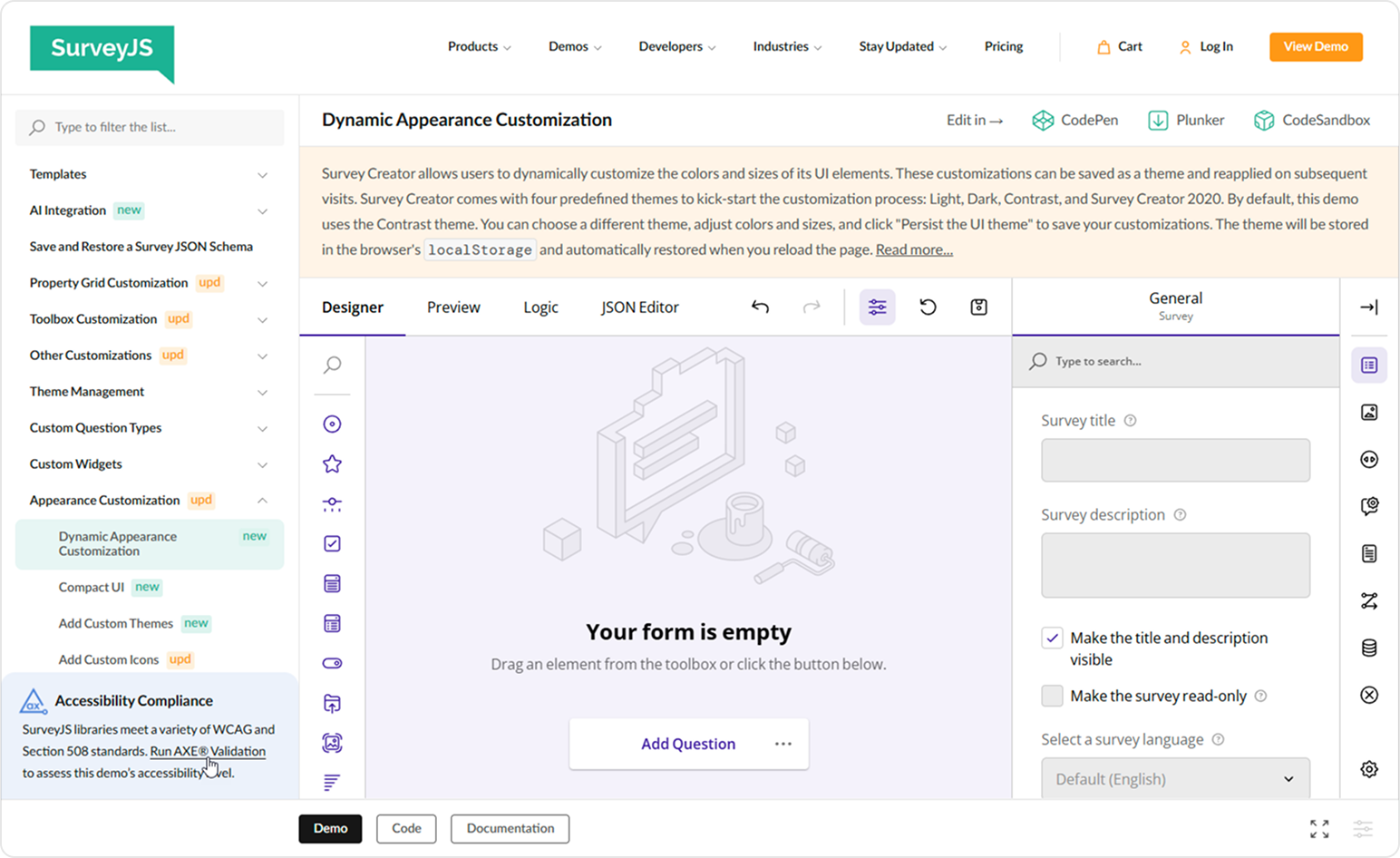Select the File Upload question tool
Screen dimensions: 1400x858
pos(332,703)
